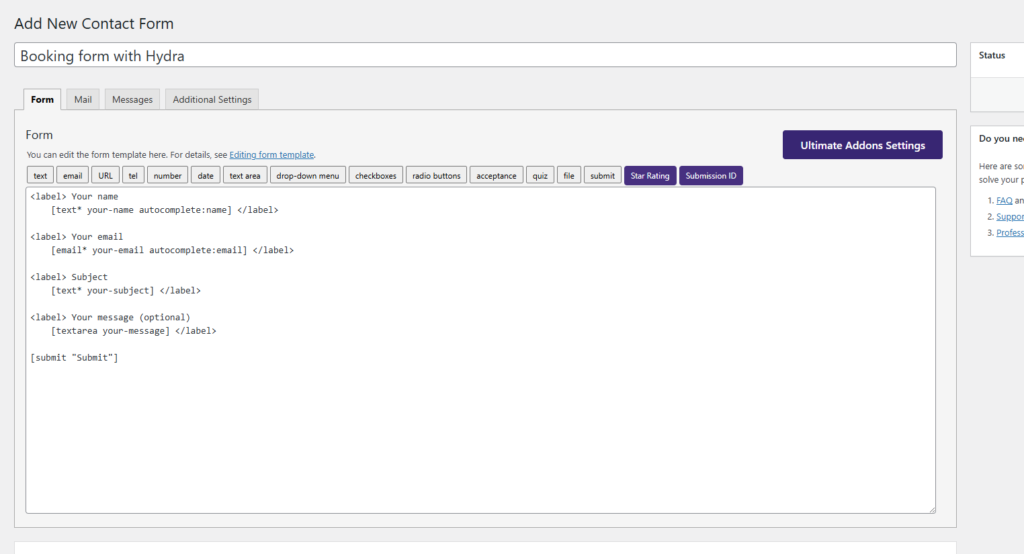Click the 'Form' section heading
The height and width of the screenshot is (554, 1024).
(39, 135)
